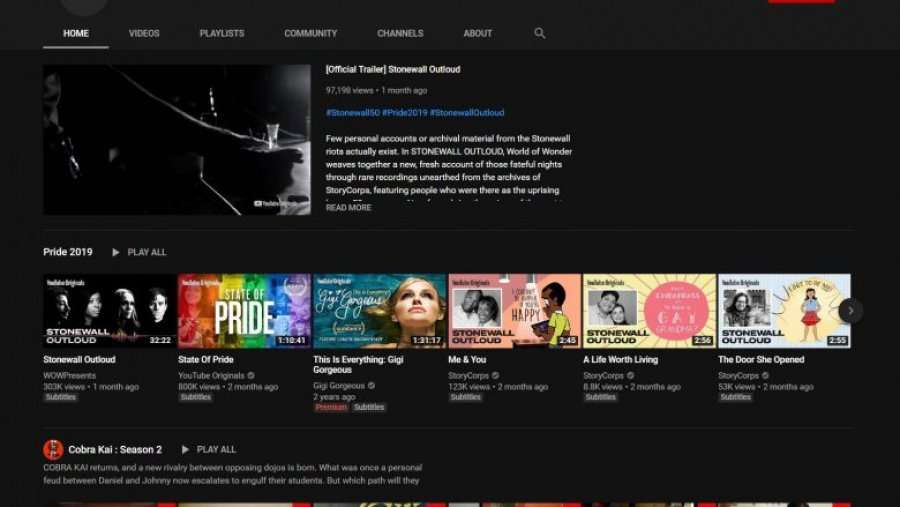Switch to the Home tab
The height and width of the screenshot is (507, 900).
tap(76, 33)
